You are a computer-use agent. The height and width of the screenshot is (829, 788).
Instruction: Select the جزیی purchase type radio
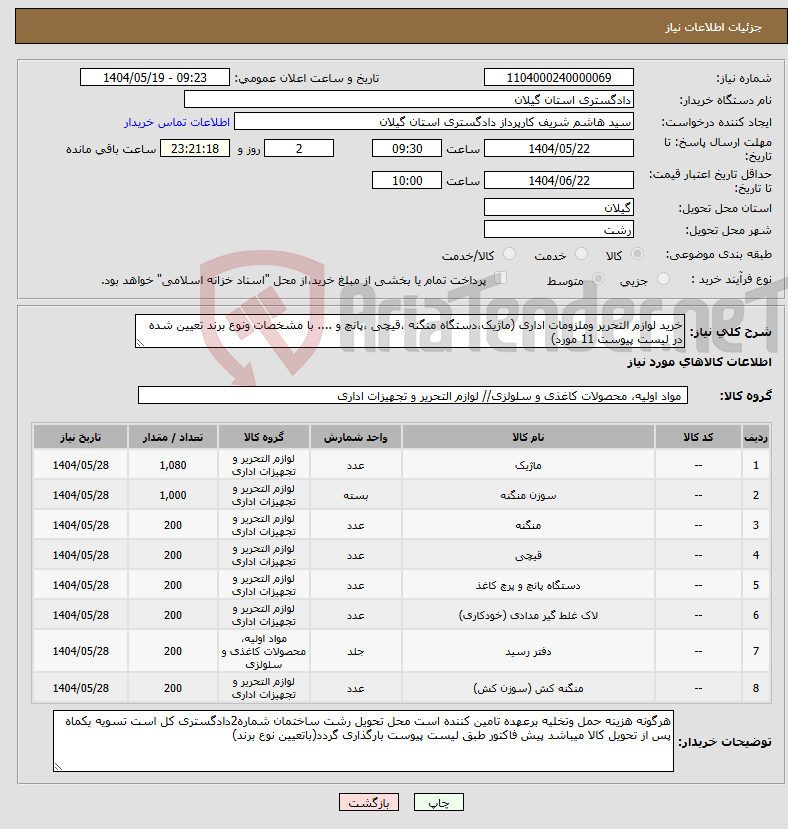[x=663, y=279]
